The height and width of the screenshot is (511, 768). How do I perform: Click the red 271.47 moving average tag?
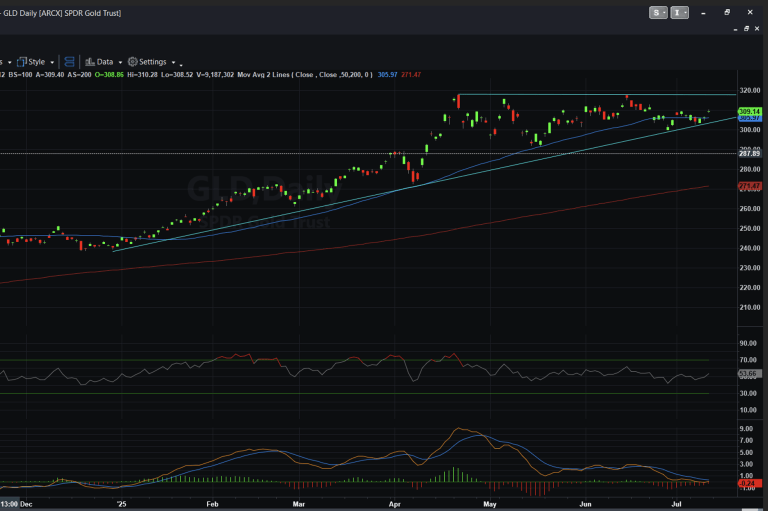[750, 187]
